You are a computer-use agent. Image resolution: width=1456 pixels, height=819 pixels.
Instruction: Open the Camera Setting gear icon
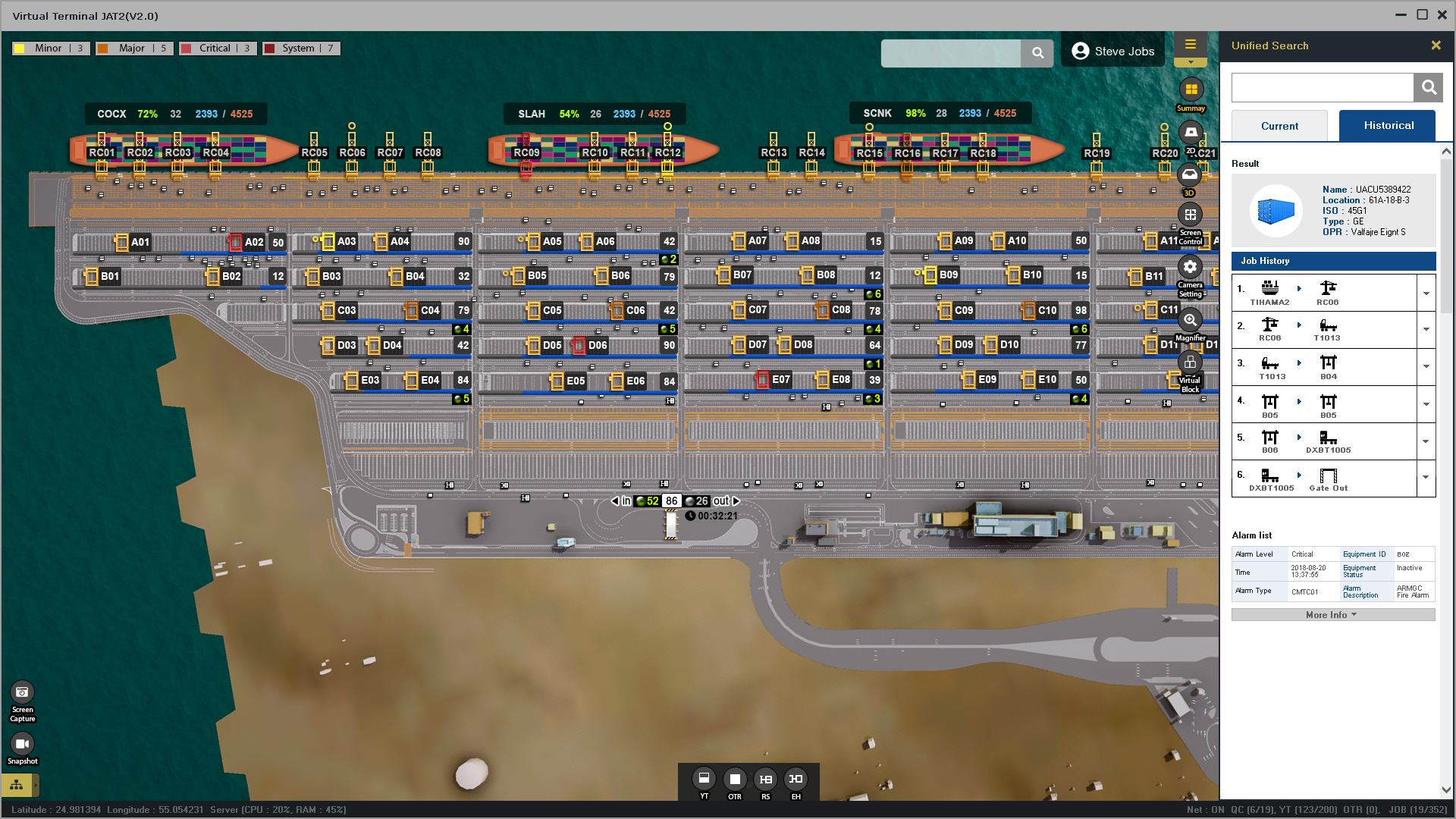pyautogui.click(x=1190, y=267)
